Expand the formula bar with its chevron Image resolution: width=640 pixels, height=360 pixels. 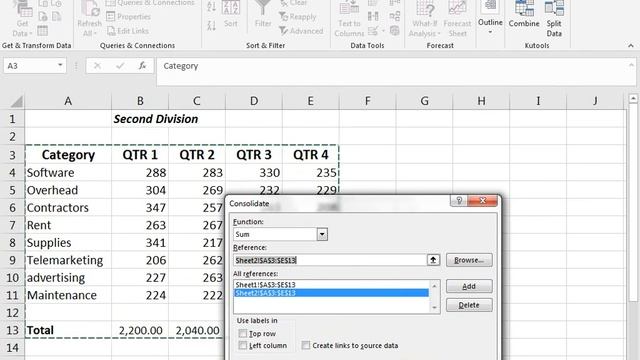[x=631, y=65]
